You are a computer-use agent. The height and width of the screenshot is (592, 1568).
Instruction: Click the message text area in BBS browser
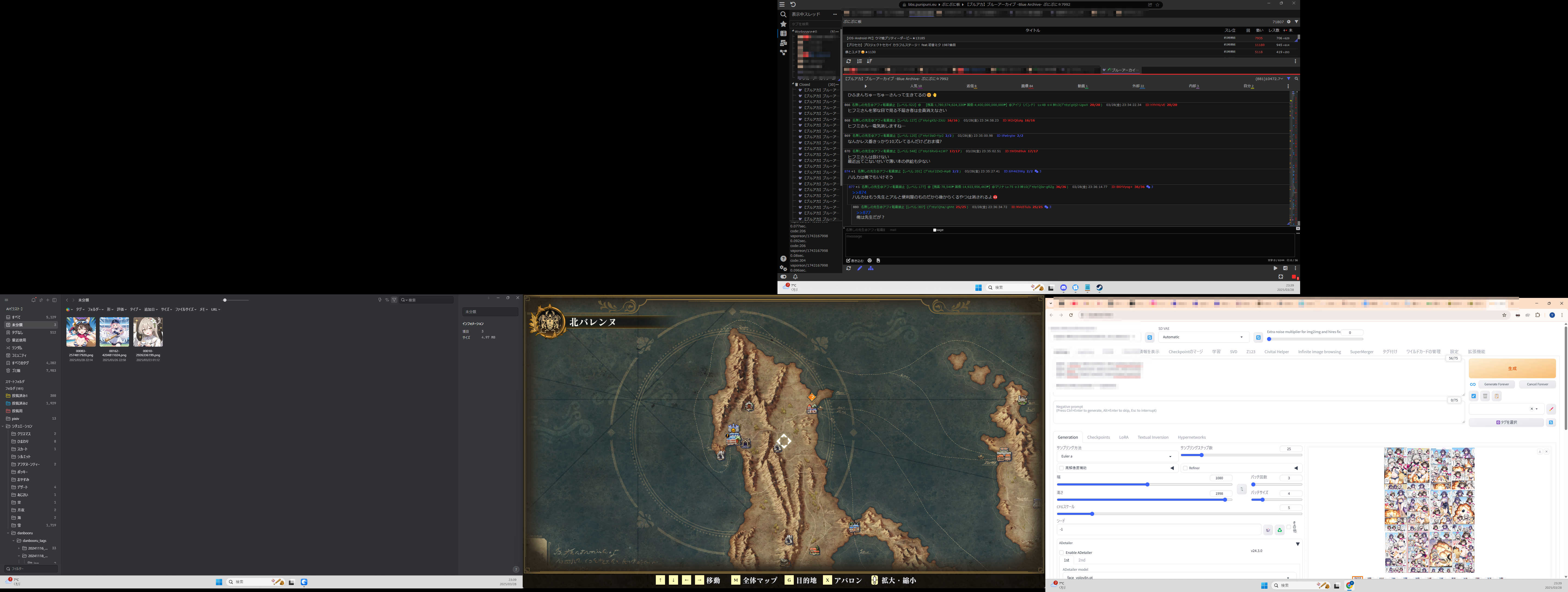point(1070,245)
